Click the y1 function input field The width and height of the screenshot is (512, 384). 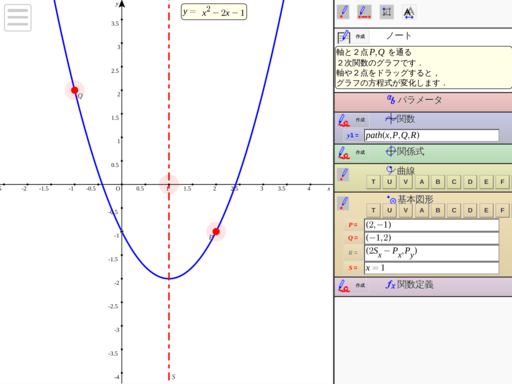[431, 135]
